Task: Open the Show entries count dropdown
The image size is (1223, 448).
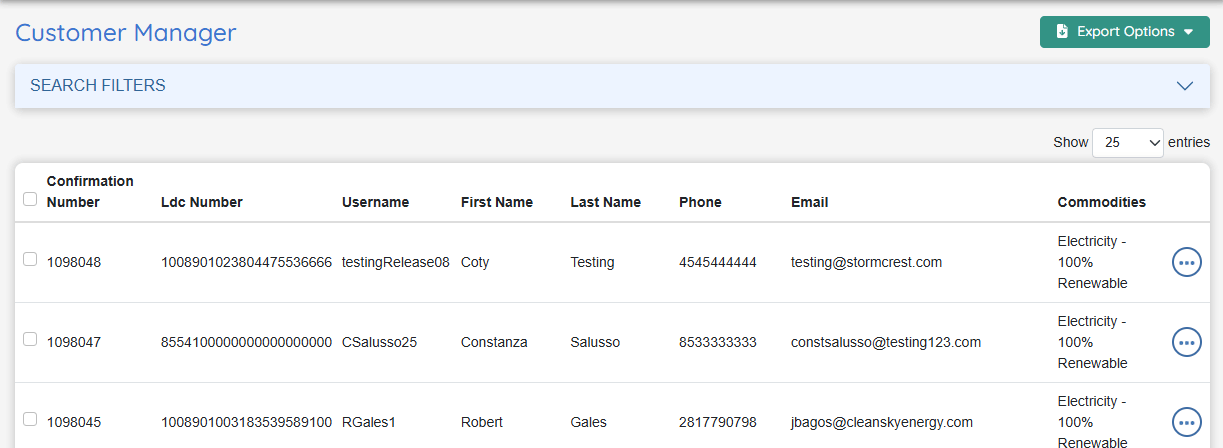Action: 1127,143
